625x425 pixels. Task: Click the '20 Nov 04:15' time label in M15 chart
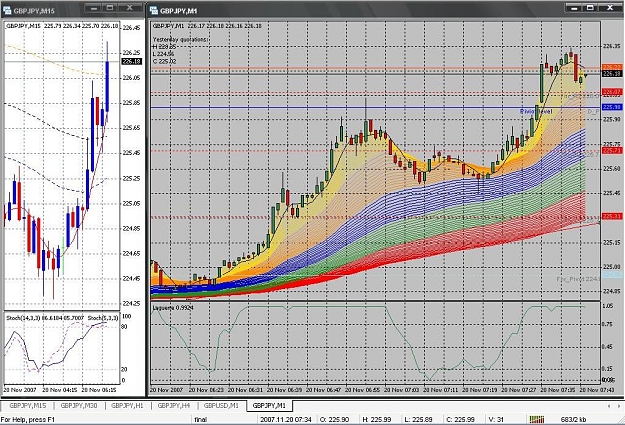[59, 390]
